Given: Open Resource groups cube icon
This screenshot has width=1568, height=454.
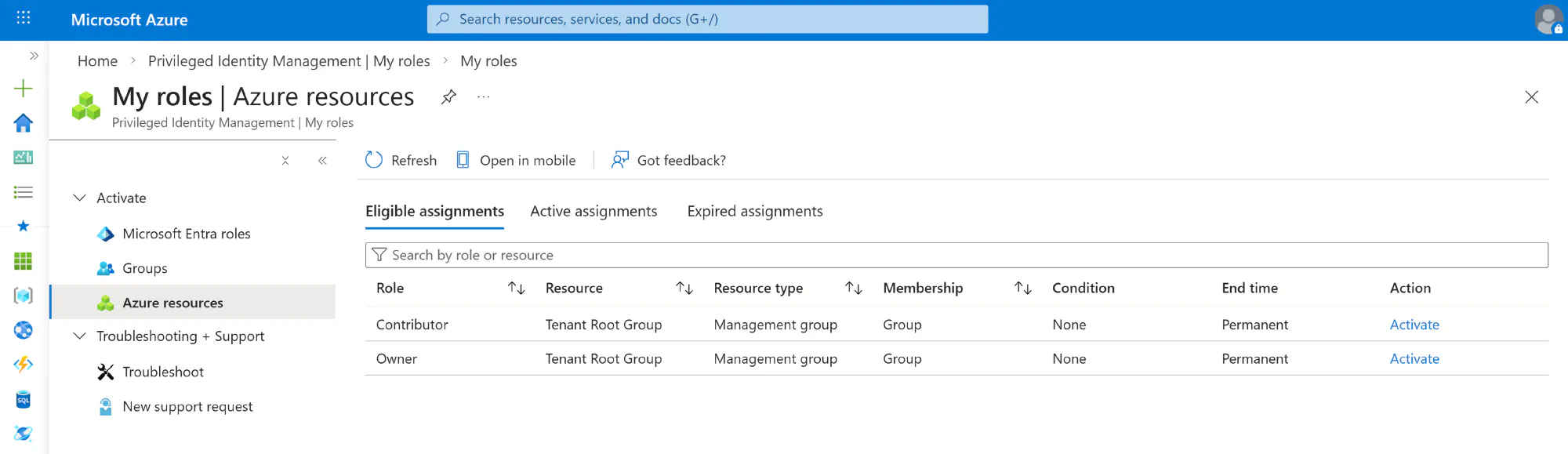Looking at the screenshot, I should click(x=24, y=296).
